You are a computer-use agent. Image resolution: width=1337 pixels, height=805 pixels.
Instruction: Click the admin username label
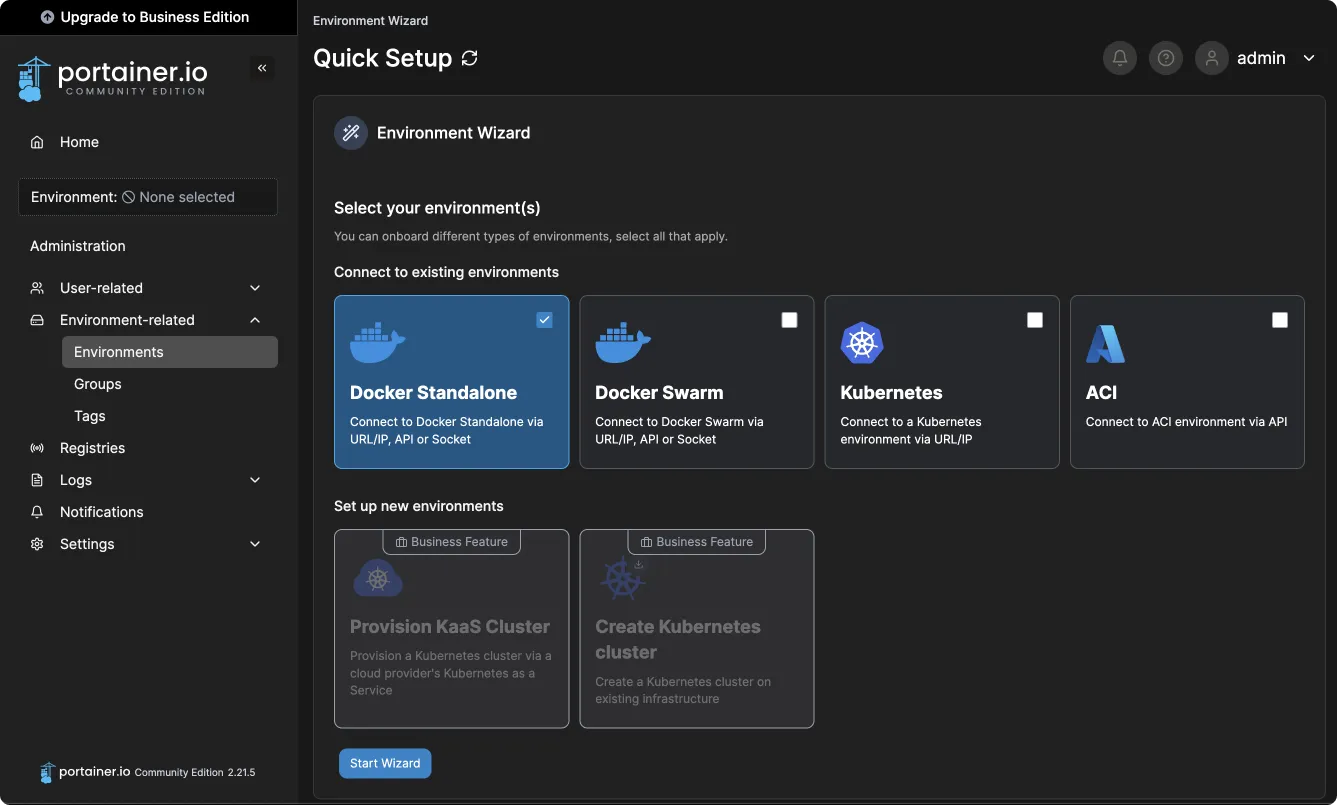(x=1261, y=58)
